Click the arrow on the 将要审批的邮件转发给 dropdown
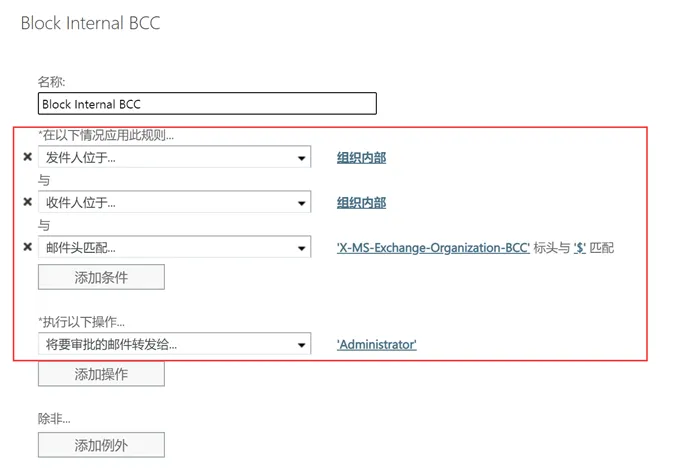 click(302, 345)
